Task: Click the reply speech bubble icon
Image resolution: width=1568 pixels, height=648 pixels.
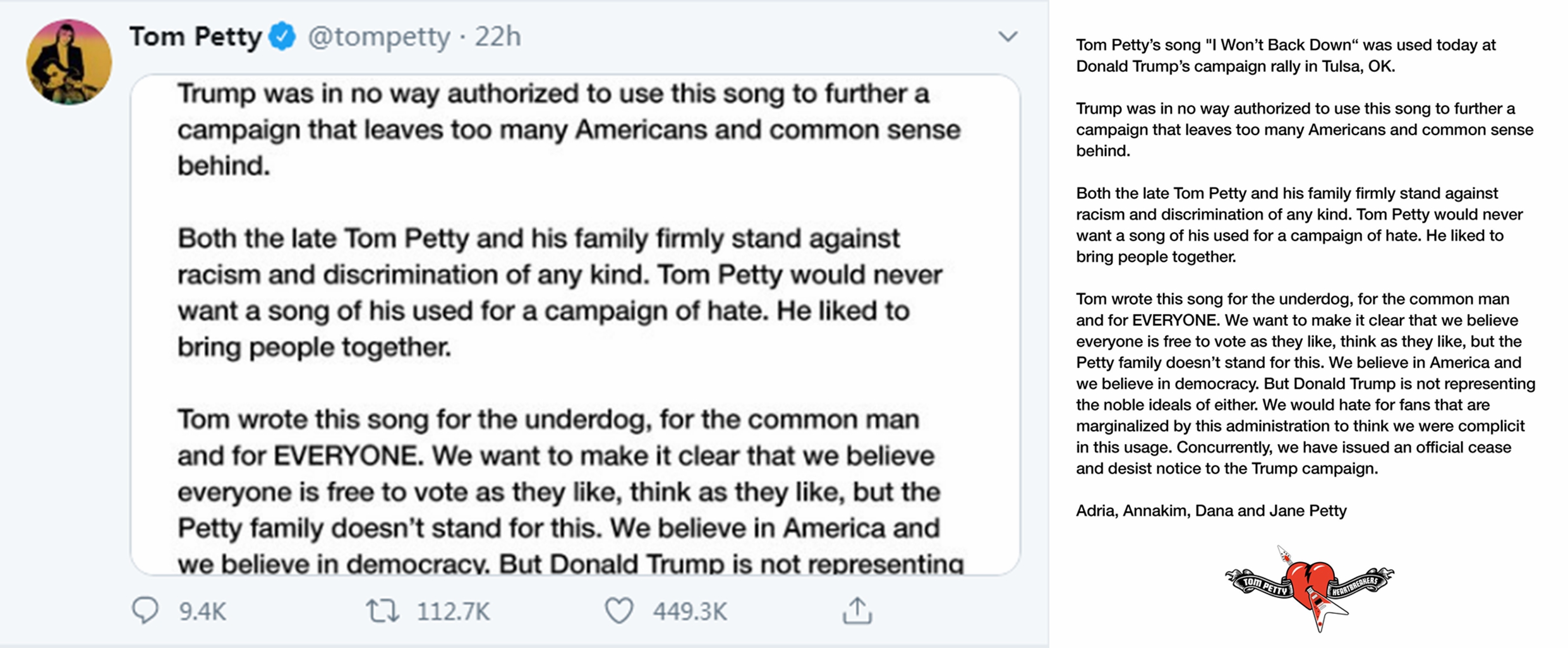Action: pos(145,610)
